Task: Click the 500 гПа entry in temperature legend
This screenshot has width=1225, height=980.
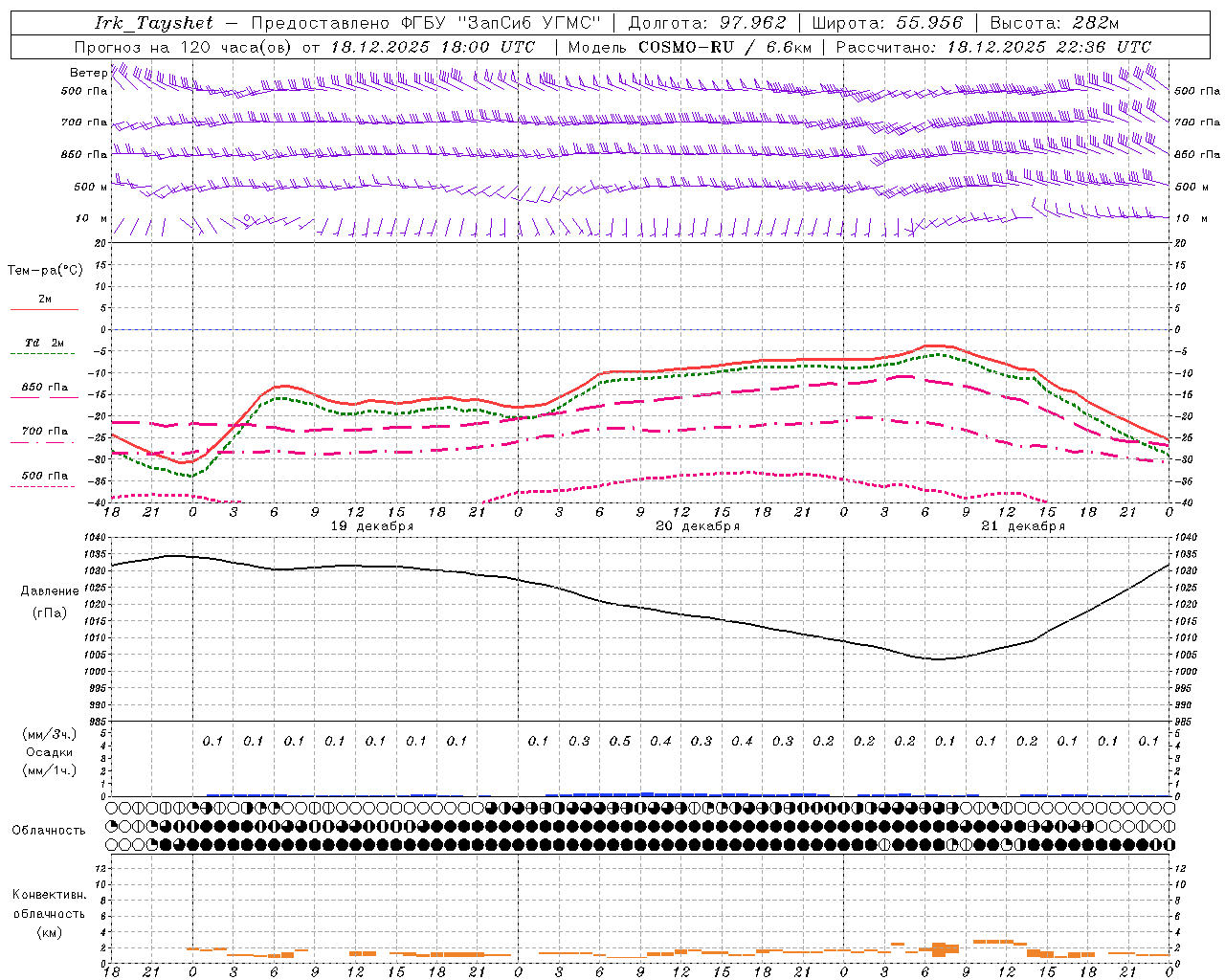Action: click(45, 476)
